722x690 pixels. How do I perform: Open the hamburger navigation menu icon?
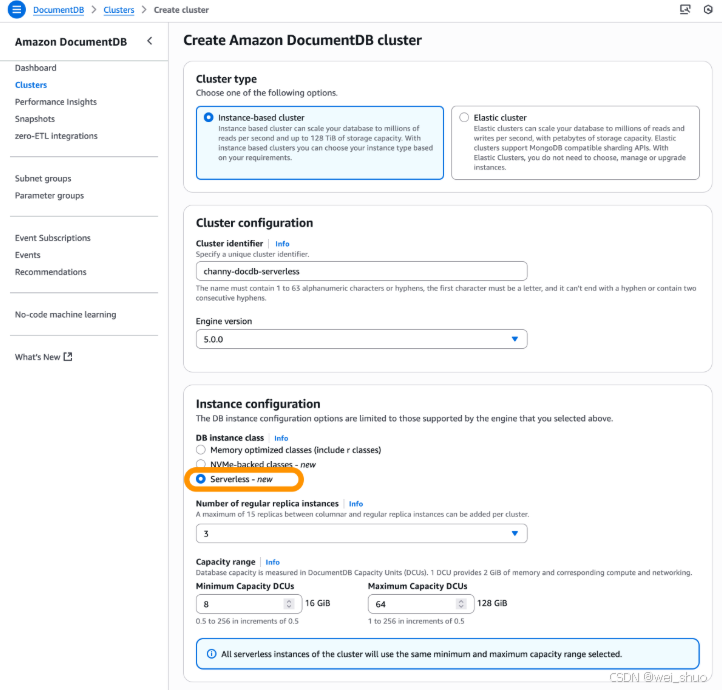pyautogui.click(x=16, y=9)
